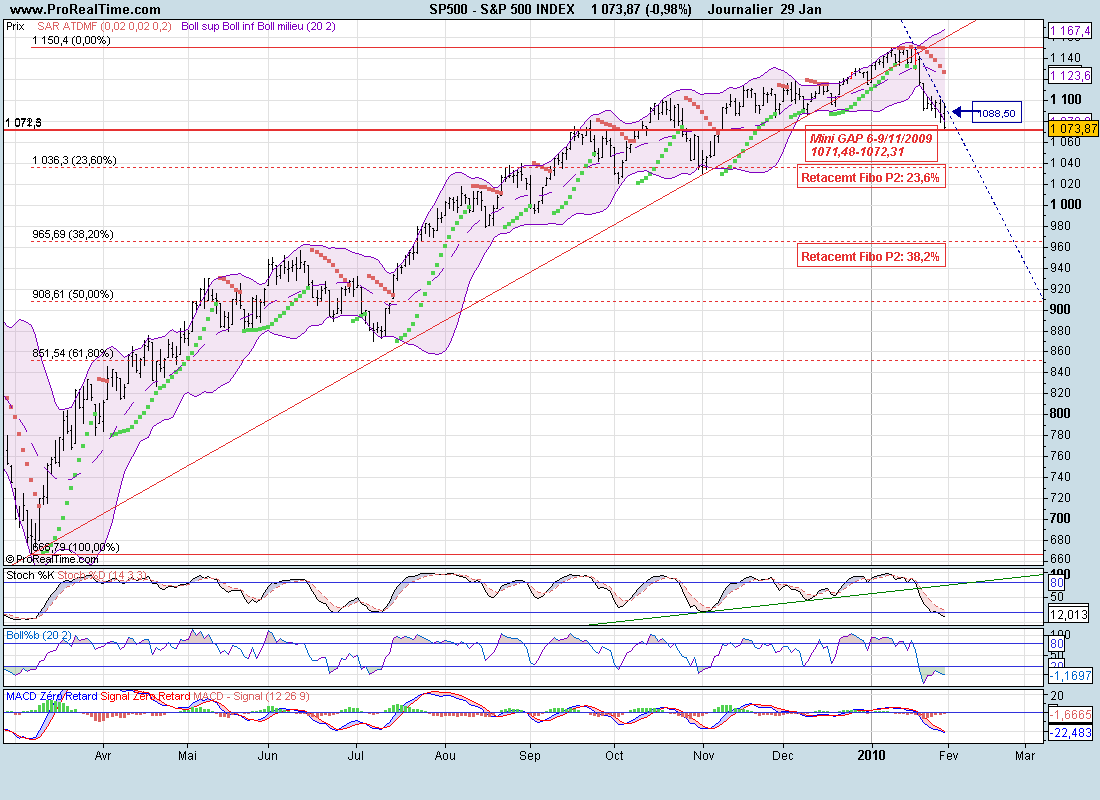
Task: Click the 'Mar' month label on time axis
Action: pos(1025,756)
